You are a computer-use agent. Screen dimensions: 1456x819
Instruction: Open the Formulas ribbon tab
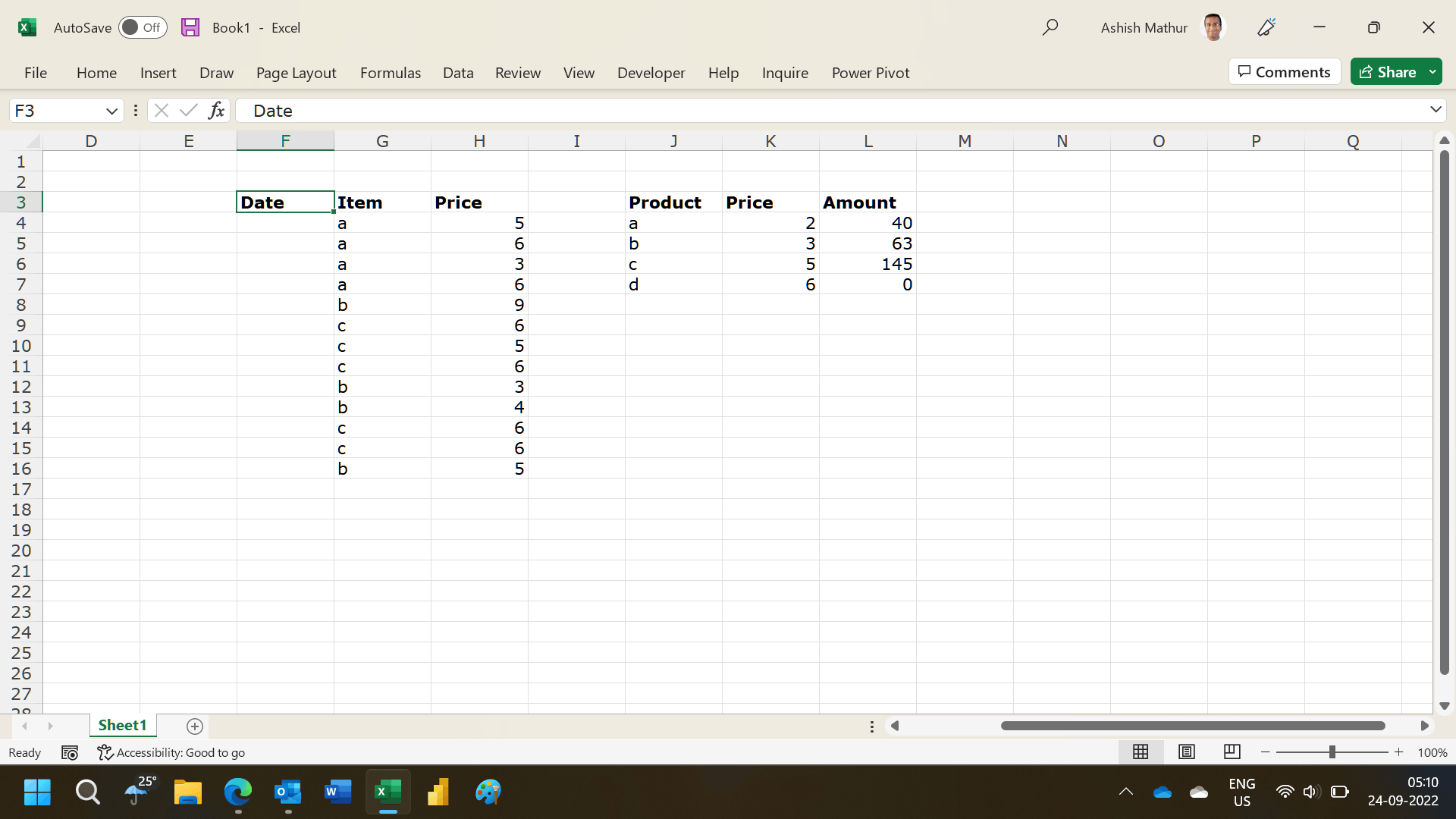coord(390,73)
